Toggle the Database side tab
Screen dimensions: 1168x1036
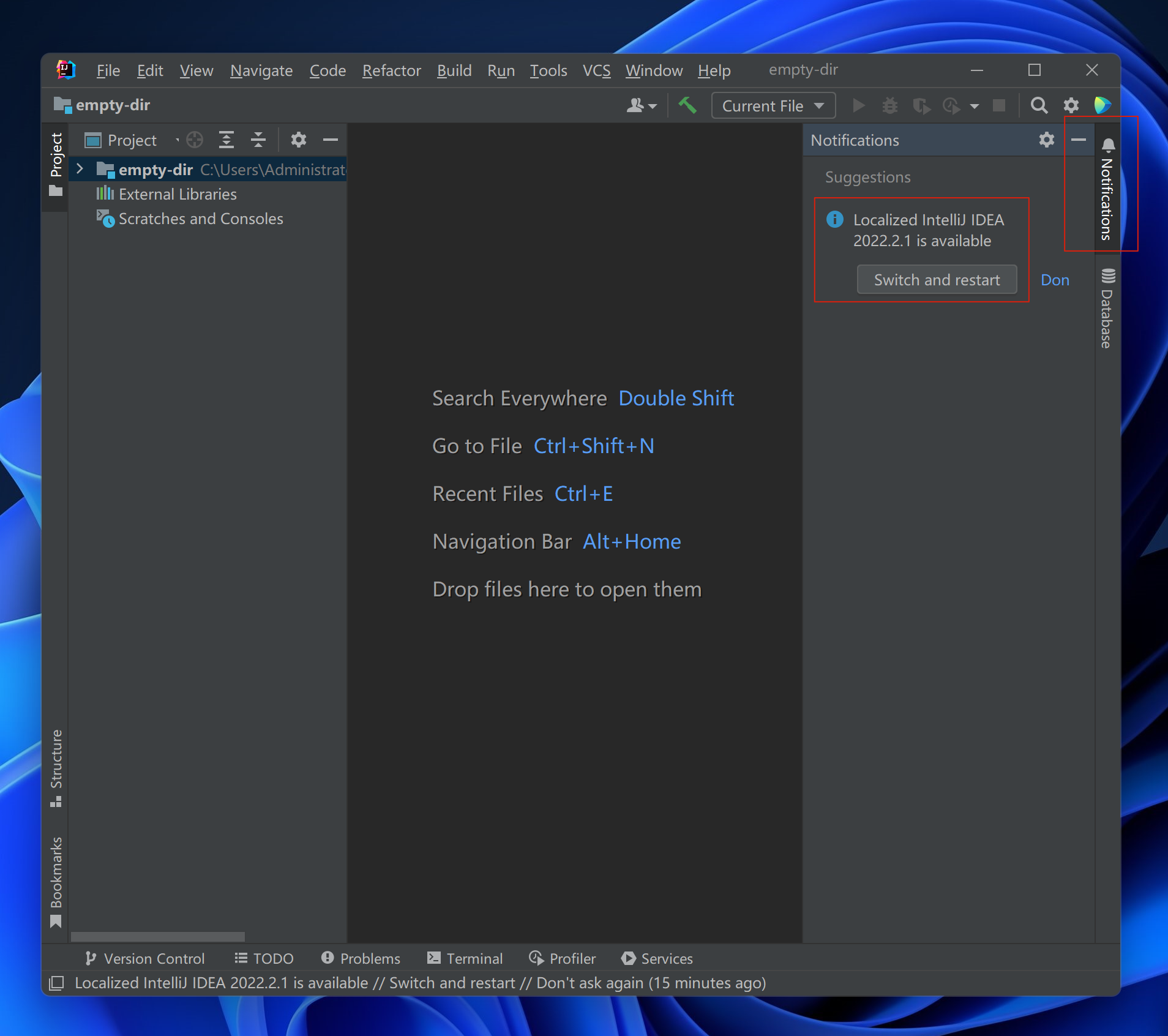[x=1107, y=308]
